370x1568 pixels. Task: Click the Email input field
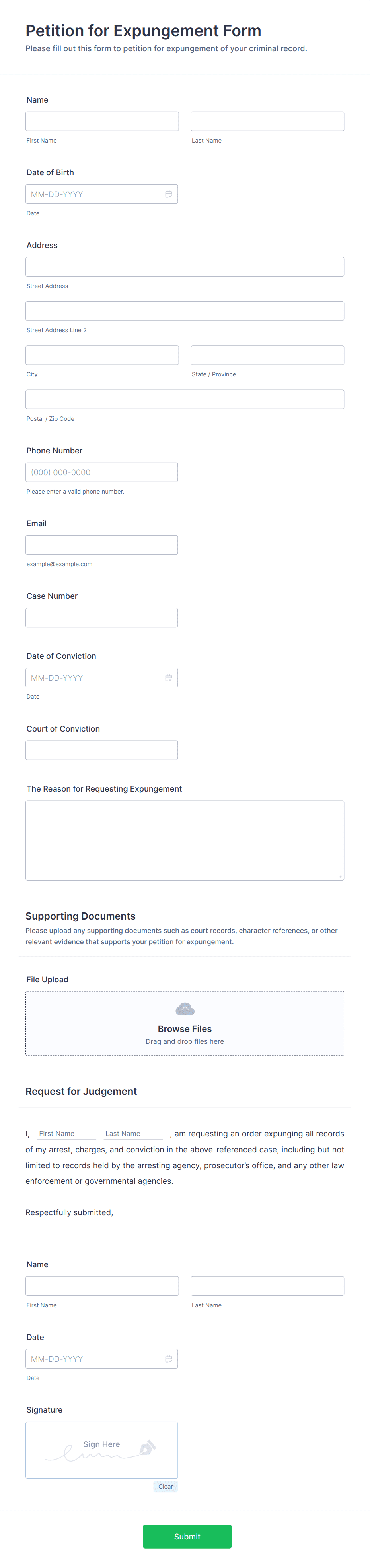[x=101, y=544]
